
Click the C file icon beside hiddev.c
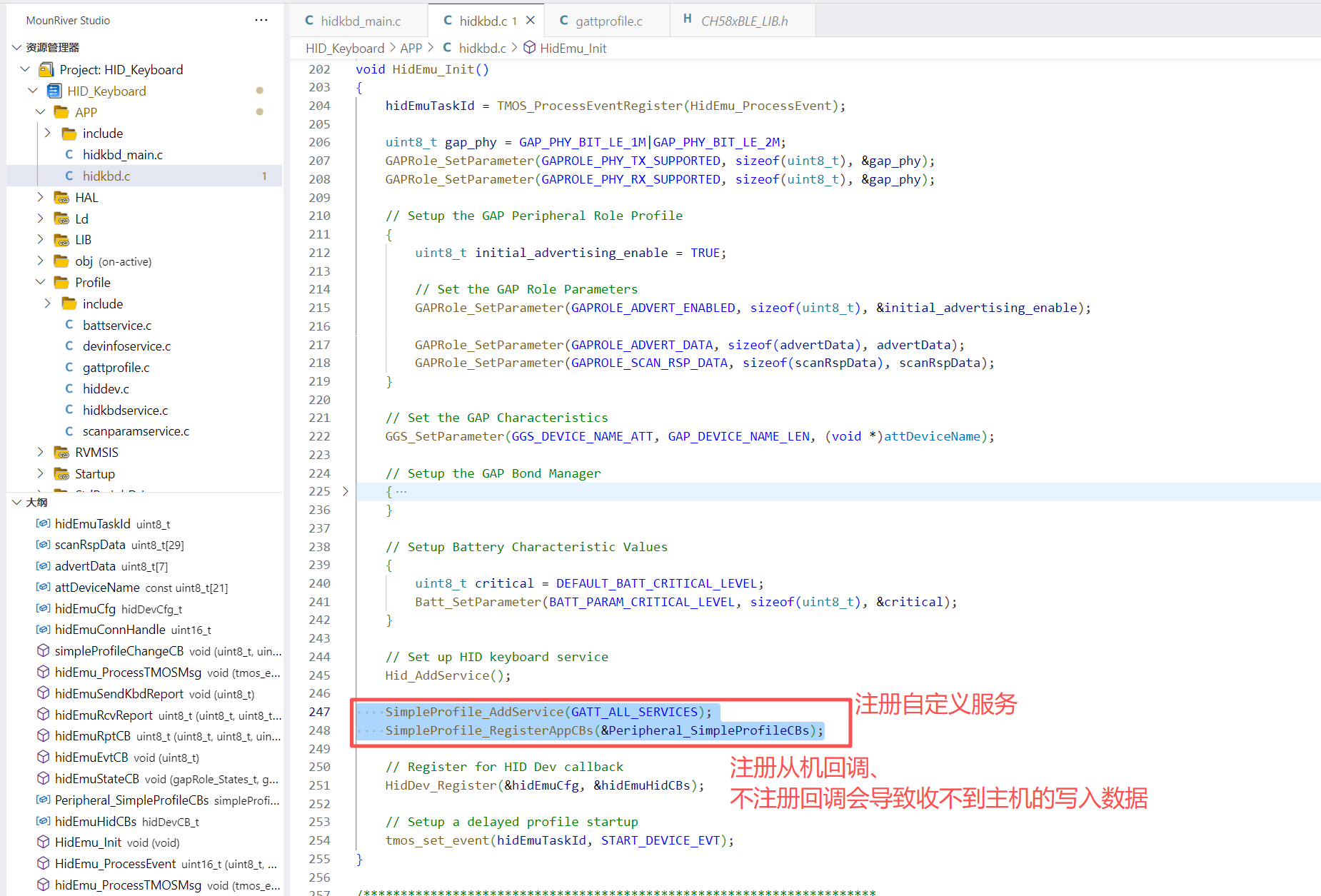pos(69,388)
